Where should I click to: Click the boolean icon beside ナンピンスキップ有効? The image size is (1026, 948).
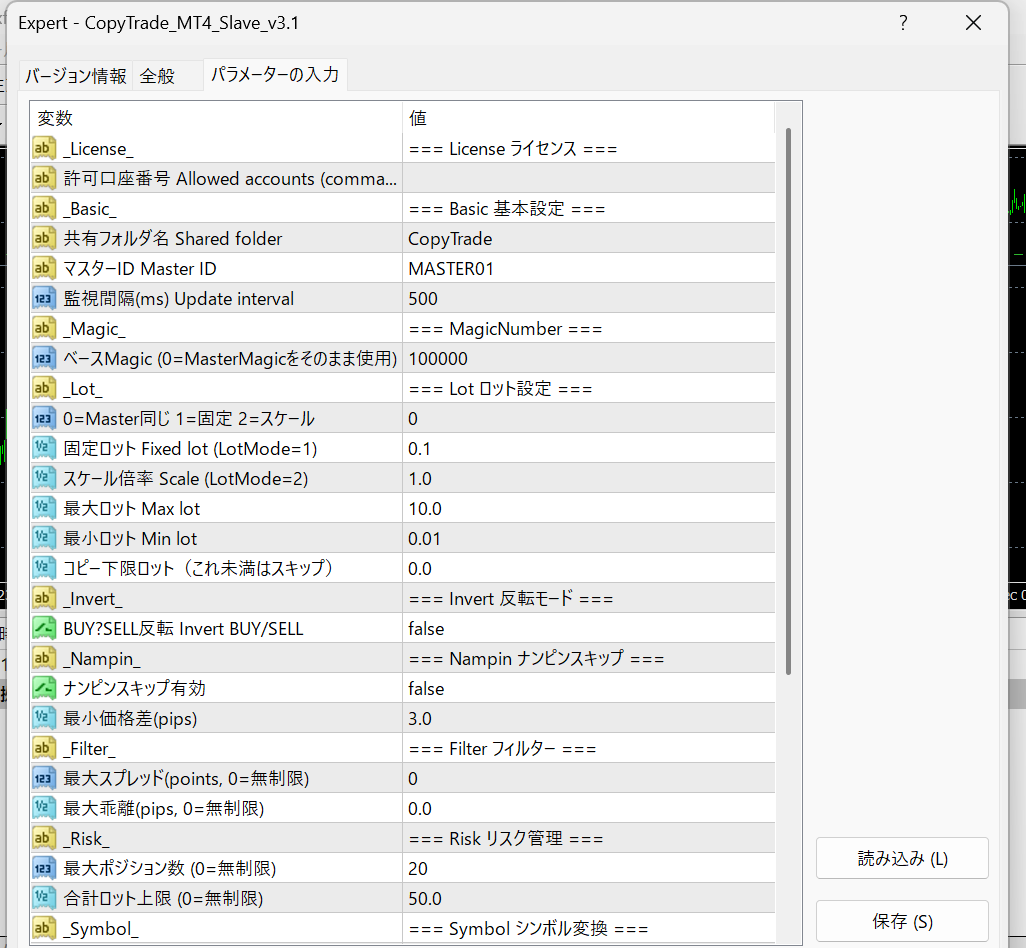(x=44, y=689)
